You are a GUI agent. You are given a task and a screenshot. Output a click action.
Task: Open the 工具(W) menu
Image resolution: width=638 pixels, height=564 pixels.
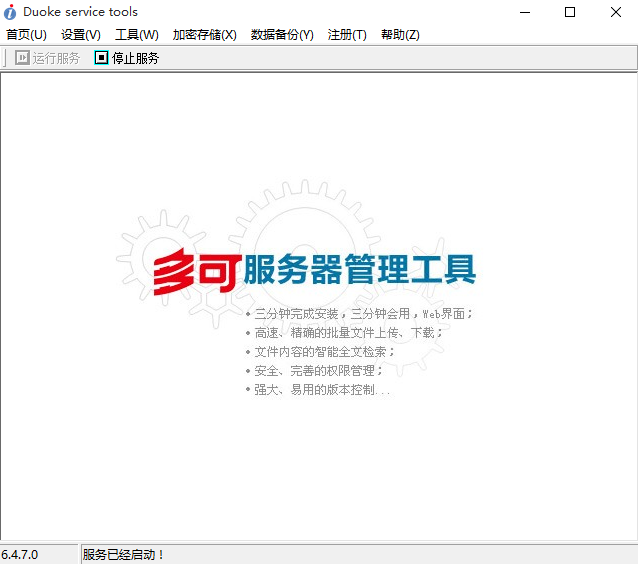(x=137, y=35)
